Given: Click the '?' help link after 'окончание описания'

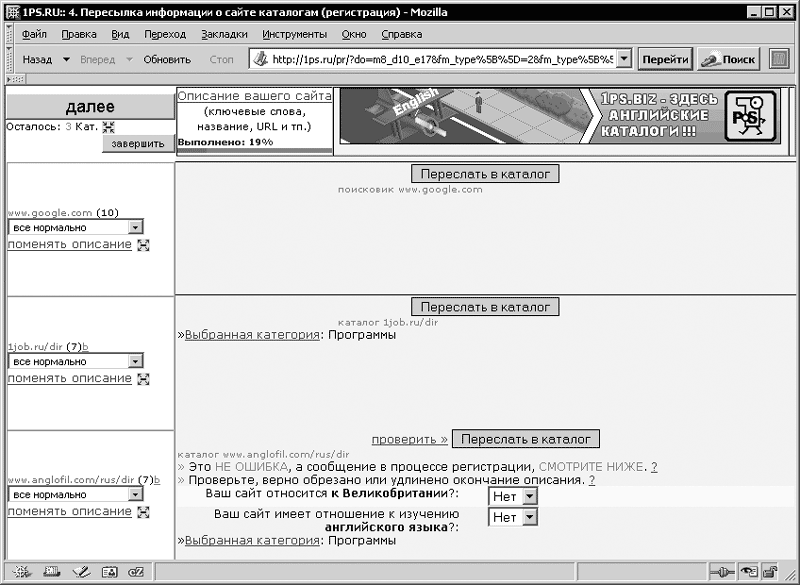Looking at the screenshot, I should coord(592,480).
